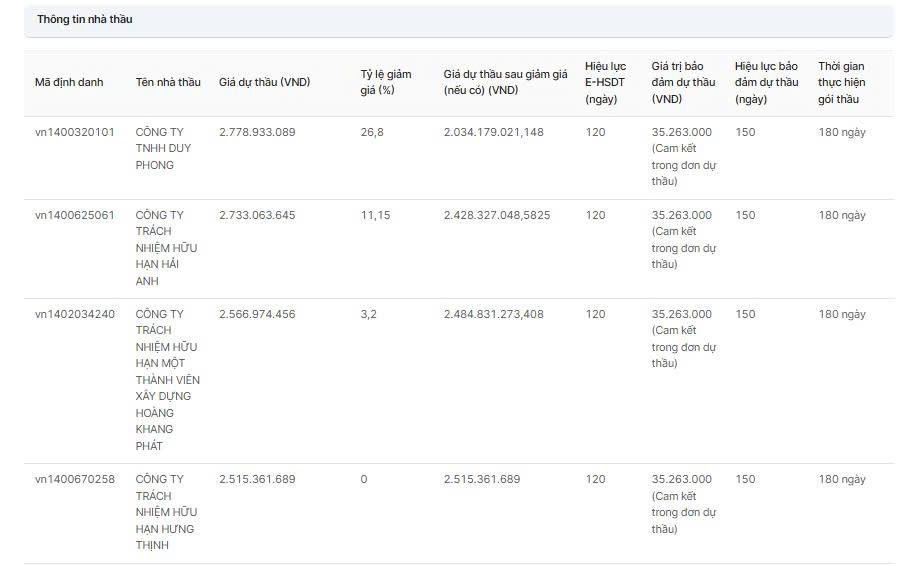Click company name "CÔNG TY TNHH DUY PHONG"

163,148
